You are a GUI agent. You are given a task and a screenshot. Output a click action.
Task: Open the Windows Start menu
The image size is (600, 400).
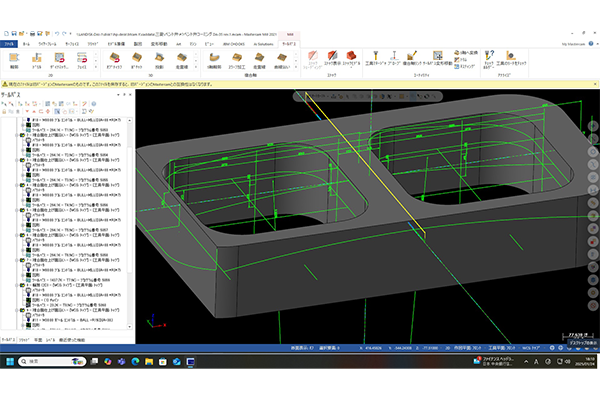point(10,361)
